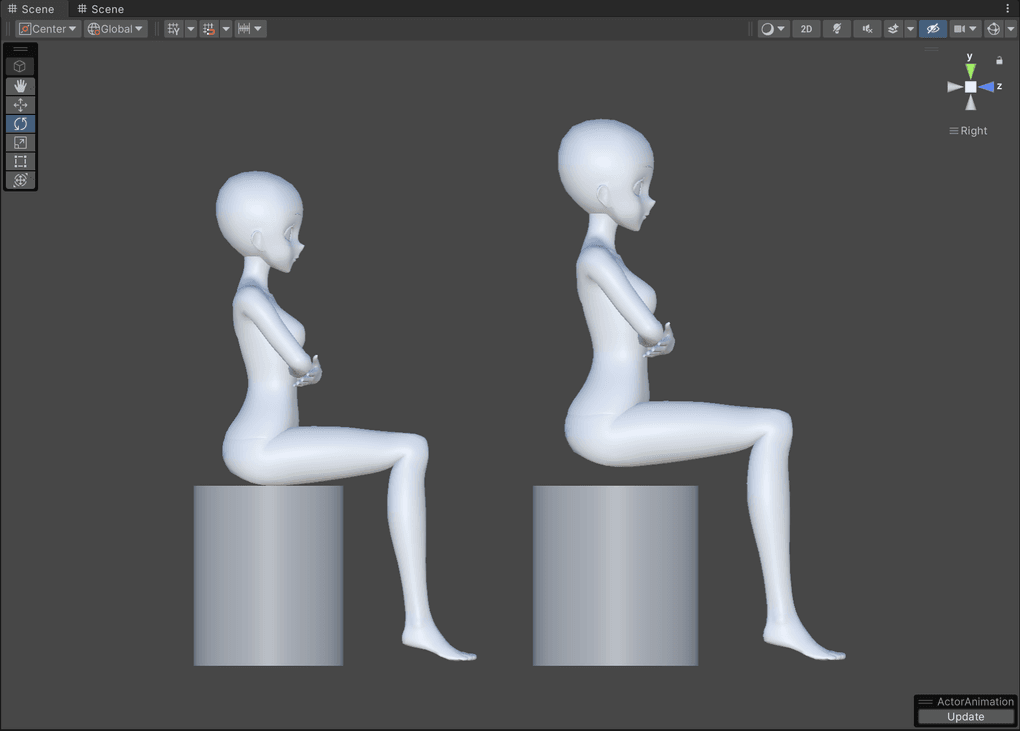Click the grid snapping magnet icon
1020x731 pixels.
tap(208, 29)
